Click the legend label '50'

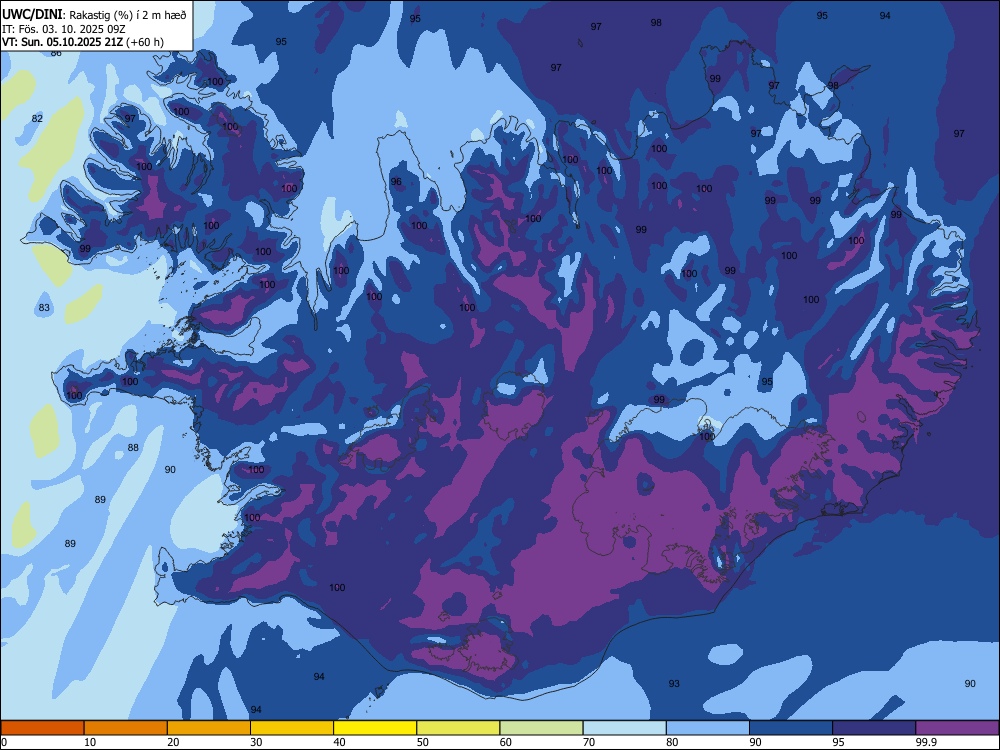[x=423, y=742]
